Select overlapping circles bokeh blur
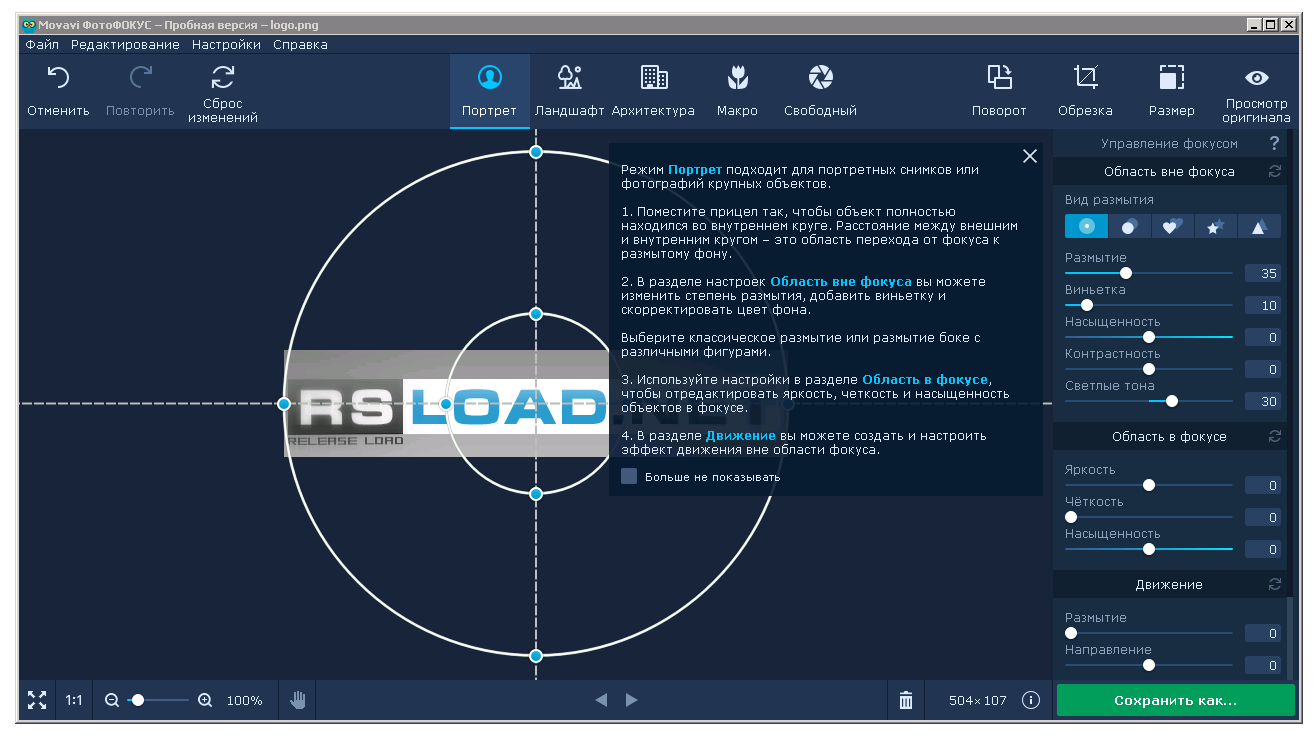The height and width of the screenshot is (737, 1315). coord(1129,226)
